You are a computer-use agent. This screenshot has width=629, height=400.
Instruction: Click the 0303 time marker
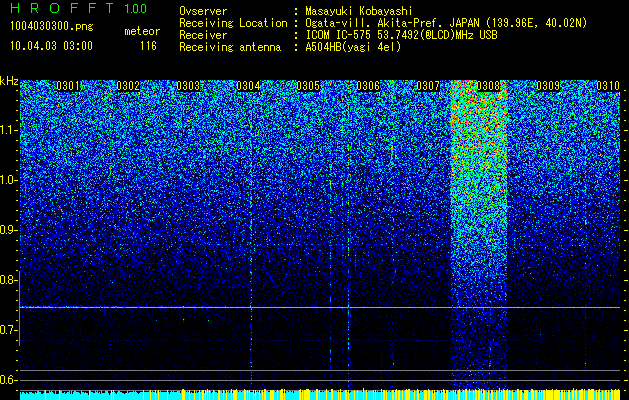pos(188,86)
